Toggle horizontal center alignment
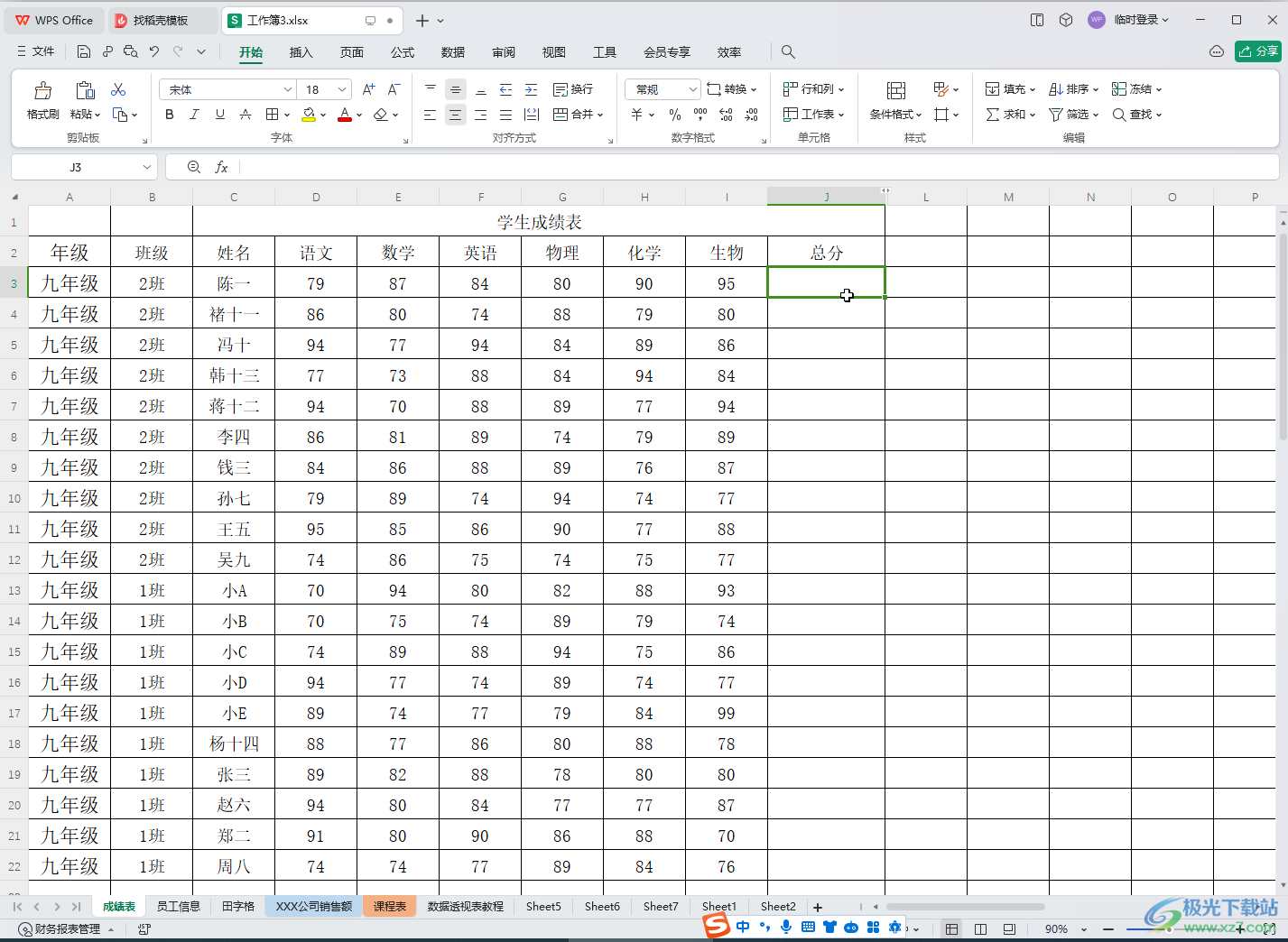Viewport: 1288px width, 942px height. point(456,115)
